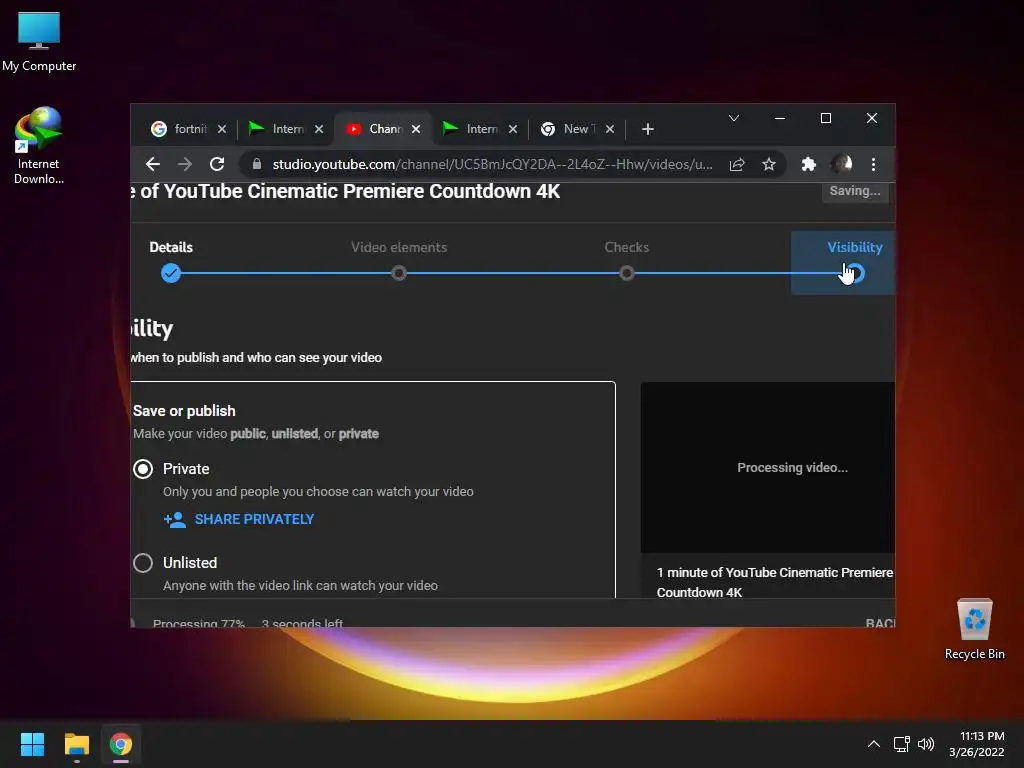Click the video title under preview

(x=775, y=583)
